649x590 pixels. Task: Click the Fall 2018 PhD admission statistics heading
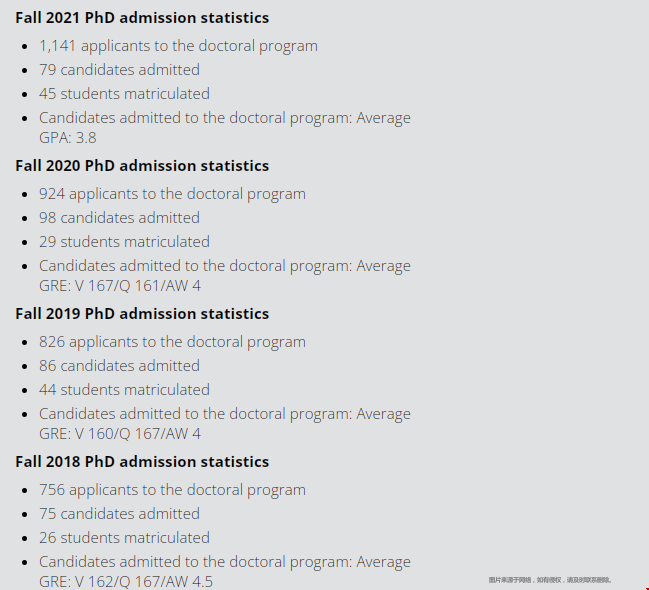(142, 462)
